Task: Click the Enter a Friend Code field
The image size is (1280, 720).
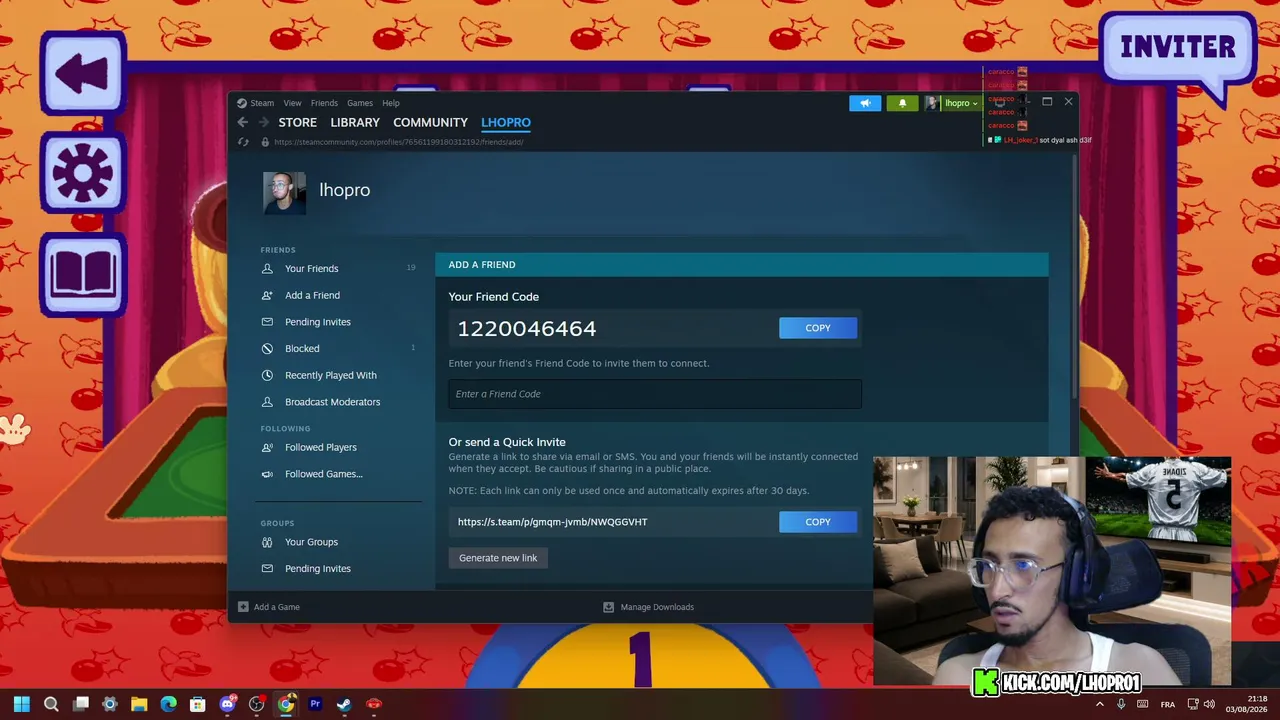Action: (655, 394)
